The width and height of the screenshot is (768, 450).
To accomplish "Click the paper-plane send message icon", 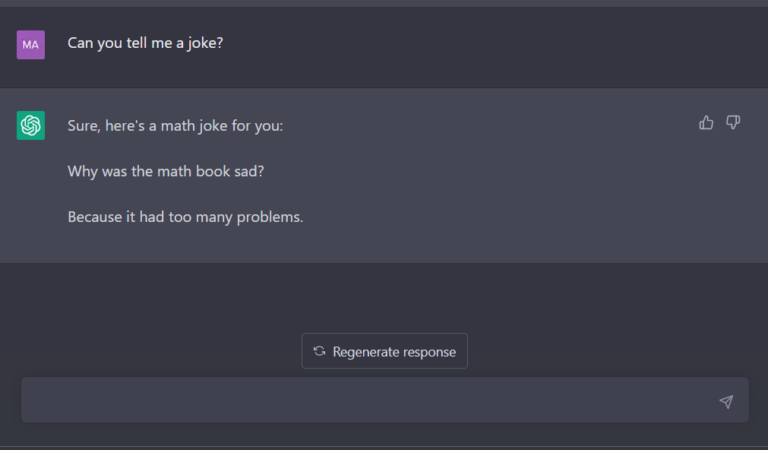I will (726, 402).
